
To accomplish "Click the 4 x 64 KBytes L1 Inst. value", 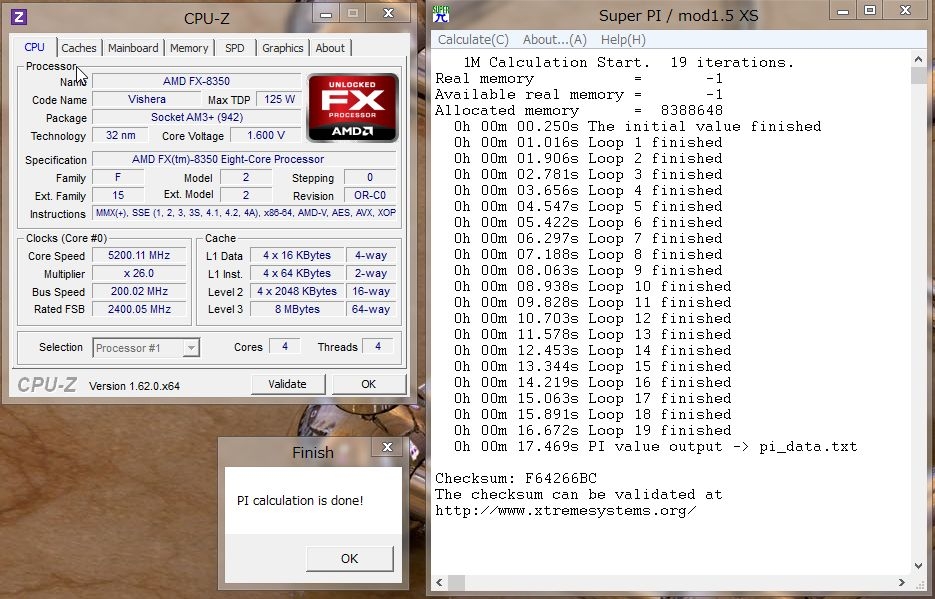I will 297,273.
